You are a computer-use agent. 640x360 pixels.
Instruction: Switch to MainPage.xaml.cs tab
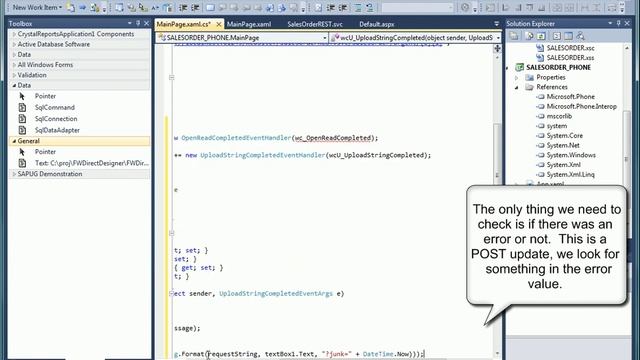click(184, 24)
